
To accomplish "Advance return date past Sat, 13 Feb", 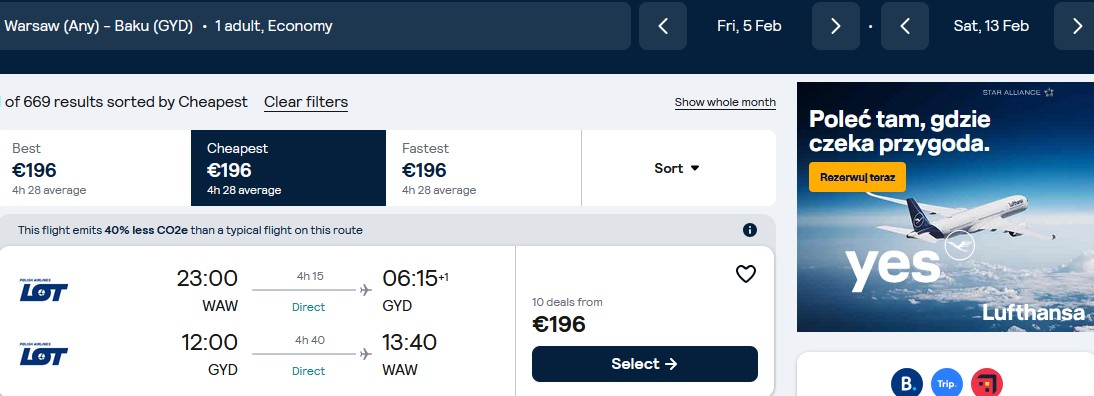I will 1076,26.
